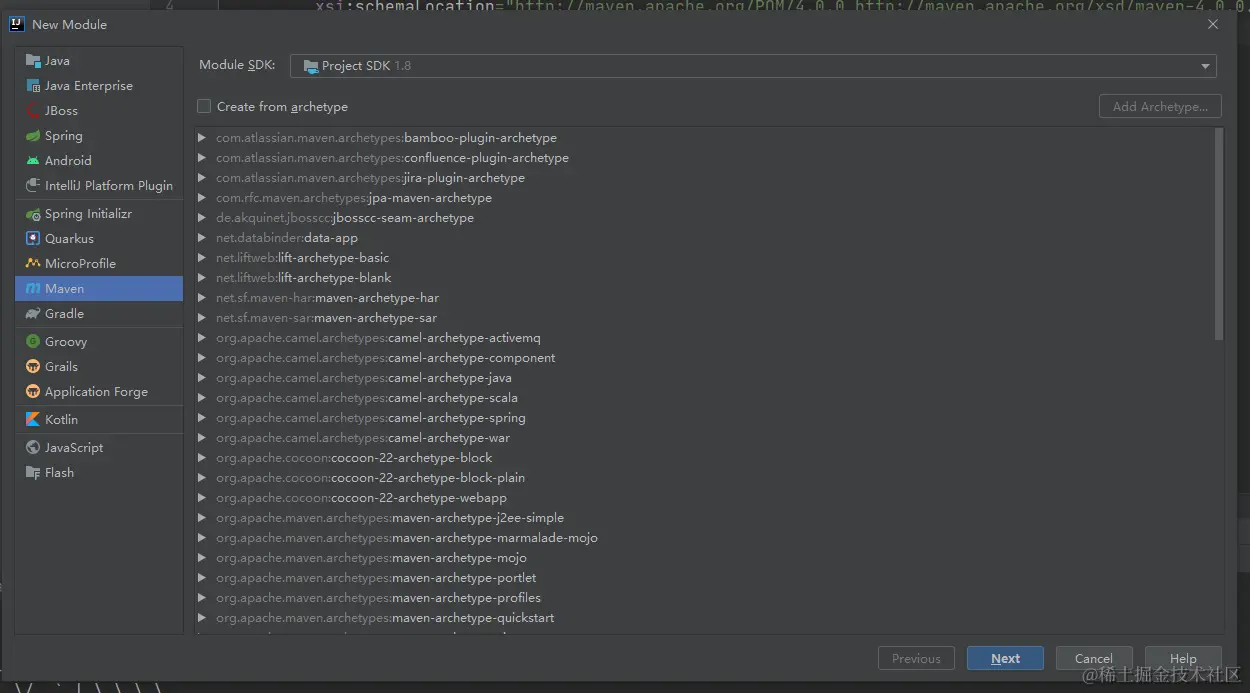Choose the Quarkus icon
This screenshot has width=1250, height=693.
coord(33,239)
